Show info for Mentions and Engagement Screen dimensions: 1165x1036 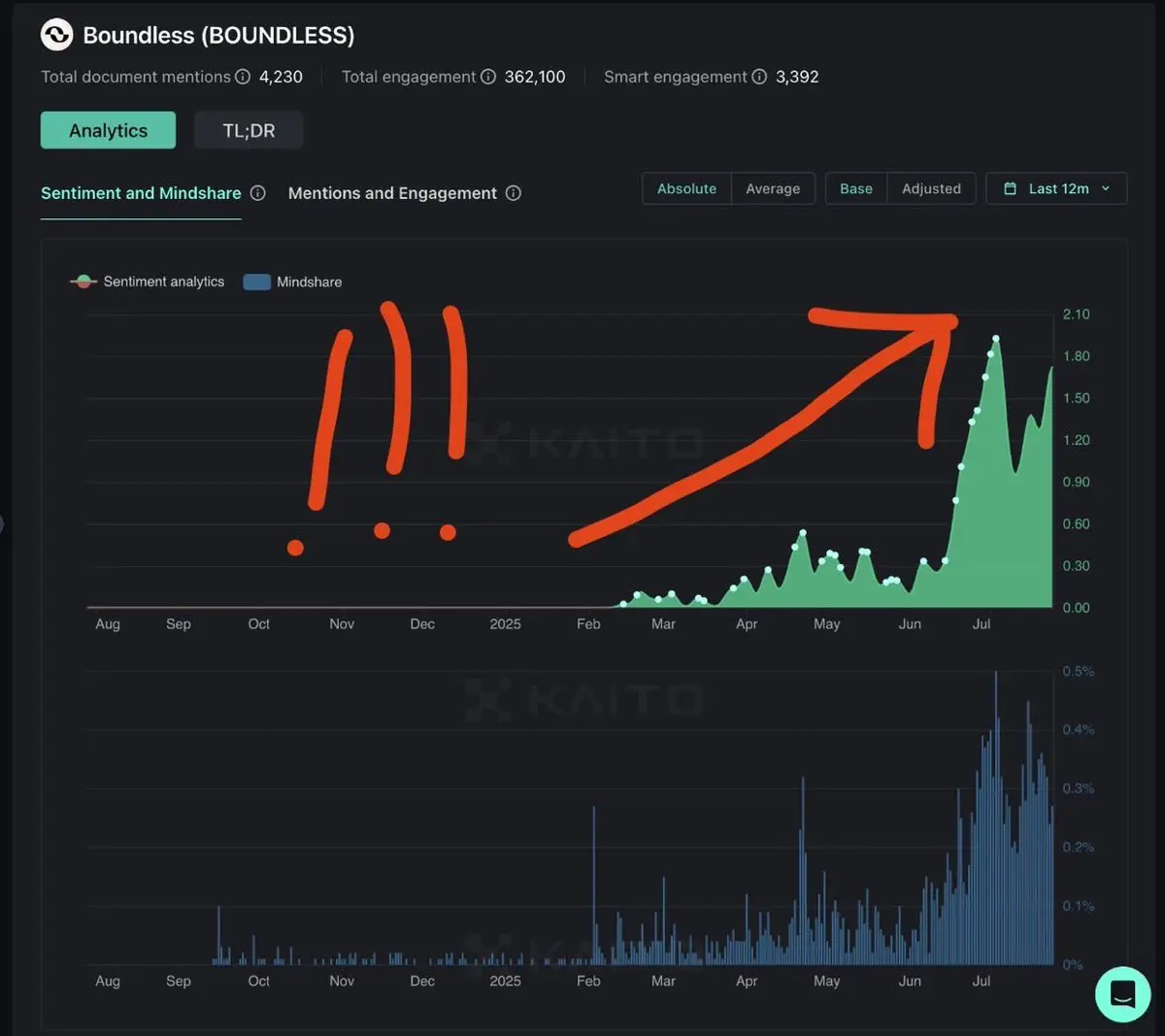514,193
